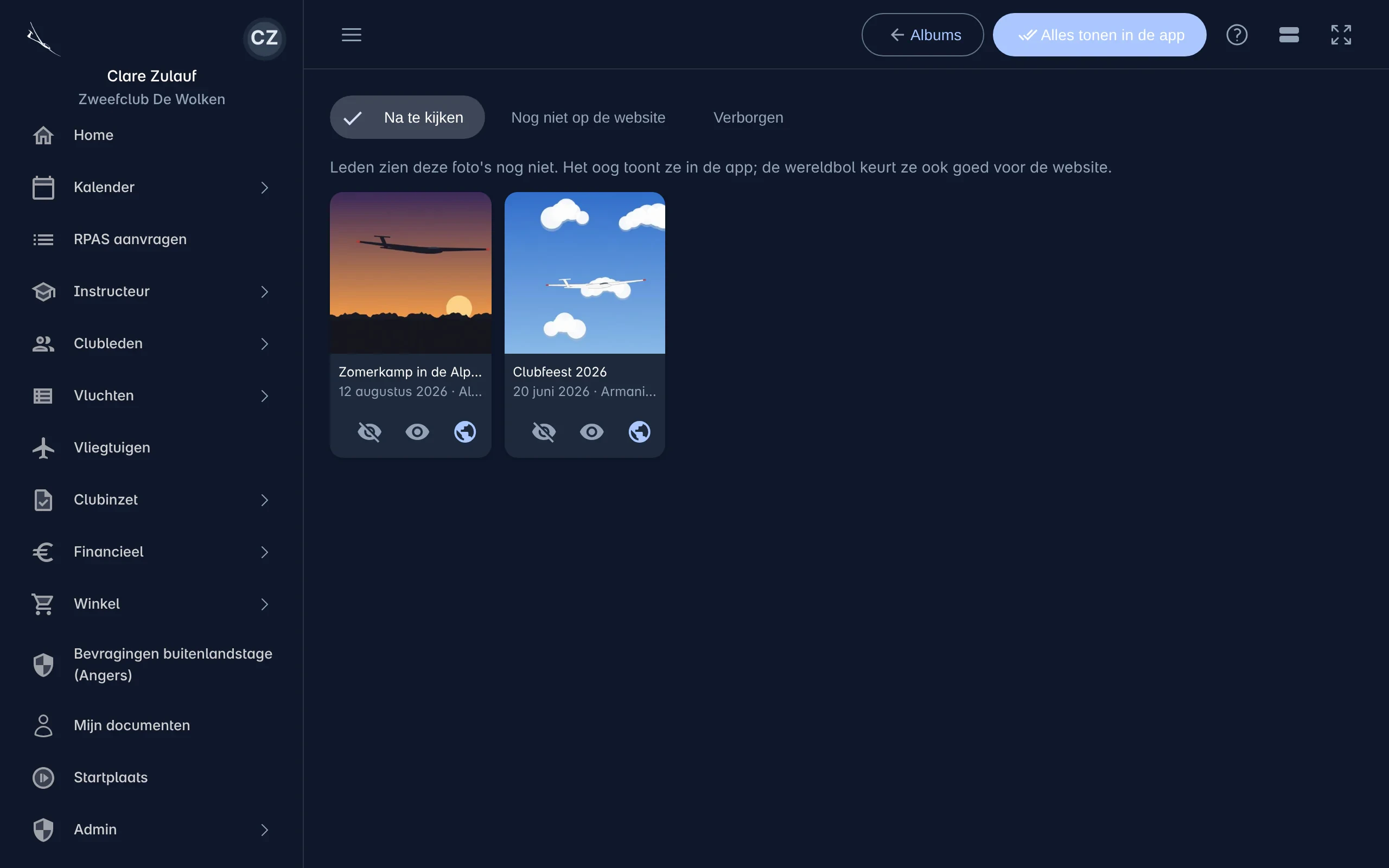
Task: Click the help question mark icon
Action: pyautogui.click(x=1237, y=35)
